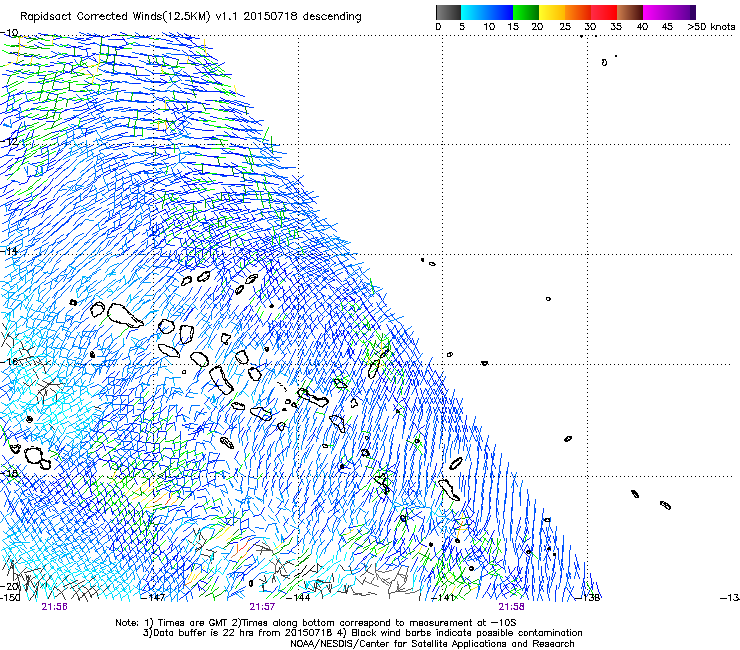Click the -12 latitude label
Screen dimensions: 740x650
coord(9,142)
